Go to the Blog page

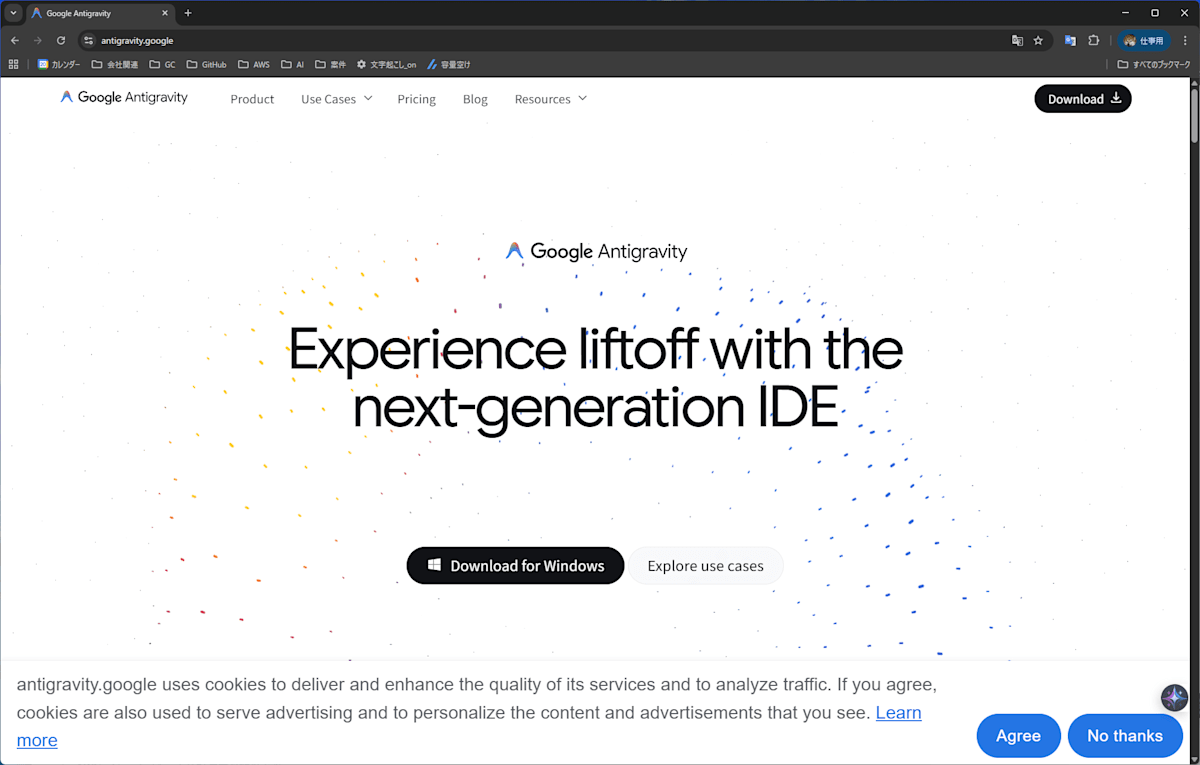coord(475,99)
